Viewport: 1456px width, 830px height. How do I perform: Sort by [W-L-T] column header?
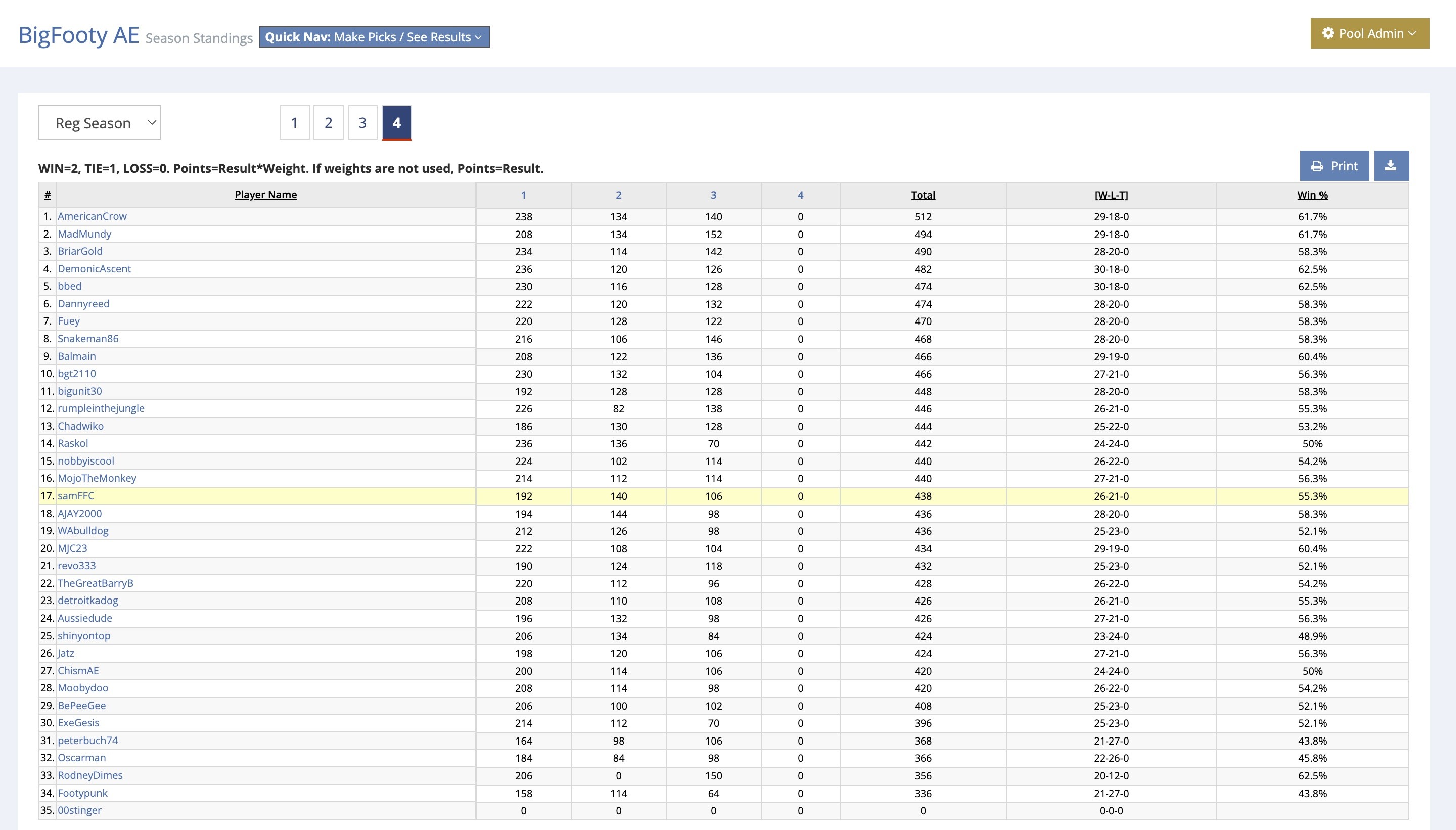(1111, 195)
